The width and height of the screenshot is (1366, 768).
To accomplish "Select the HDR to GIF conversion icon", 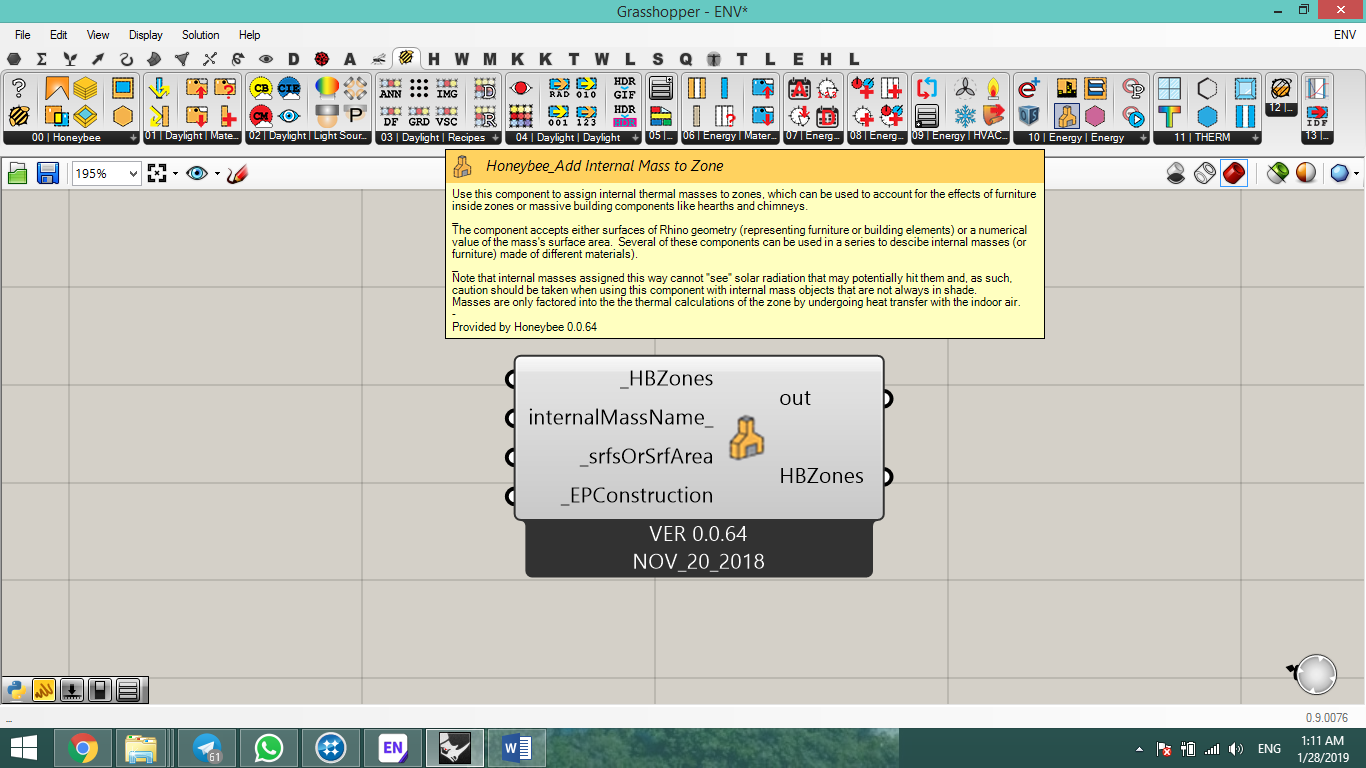I will coord(624,88).
